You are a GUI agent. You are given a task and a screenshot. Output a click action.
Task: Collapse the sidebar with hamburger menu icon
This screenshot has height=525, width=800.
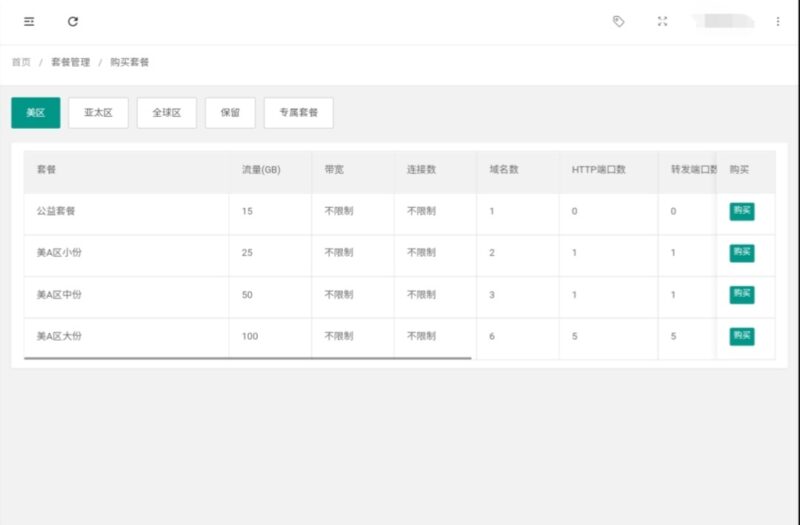29,21
